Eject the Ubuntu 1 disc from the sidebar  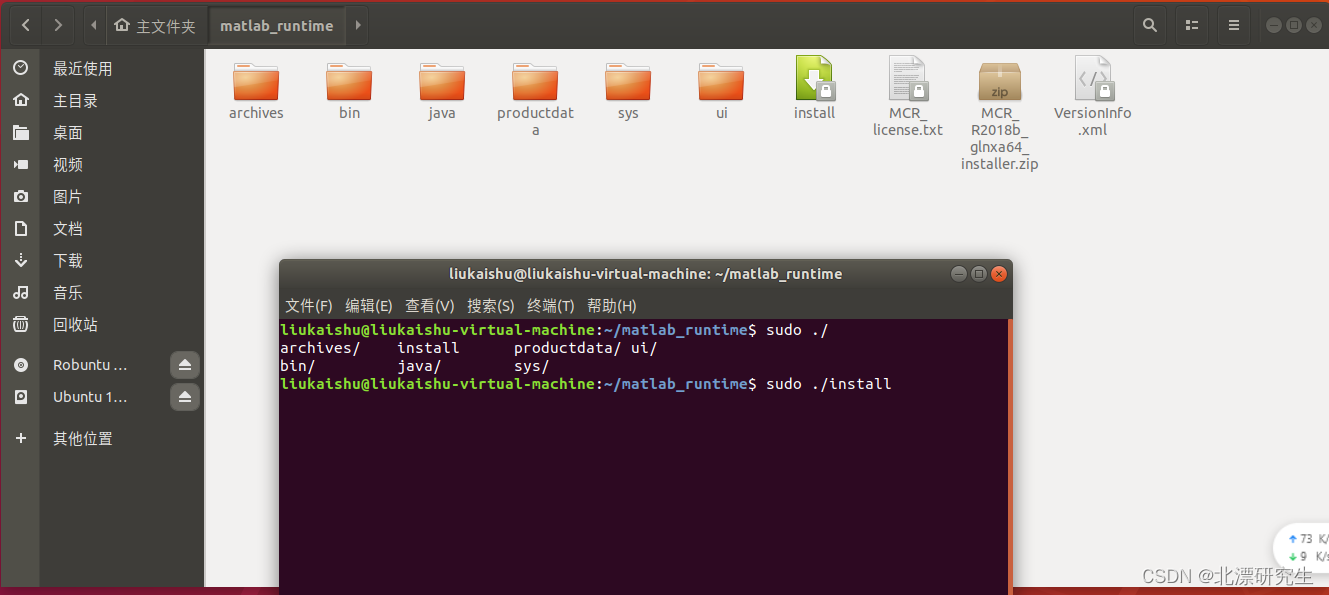pos(184,397)
